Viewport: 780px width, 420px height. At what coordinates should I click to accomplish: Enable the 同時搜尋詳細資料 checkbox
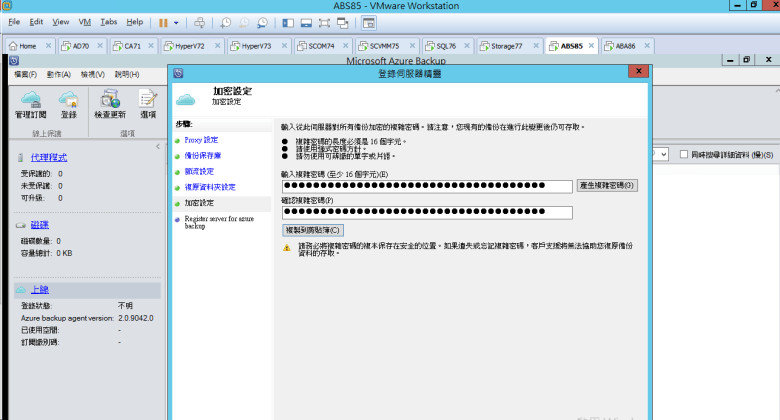pos(684,155)
